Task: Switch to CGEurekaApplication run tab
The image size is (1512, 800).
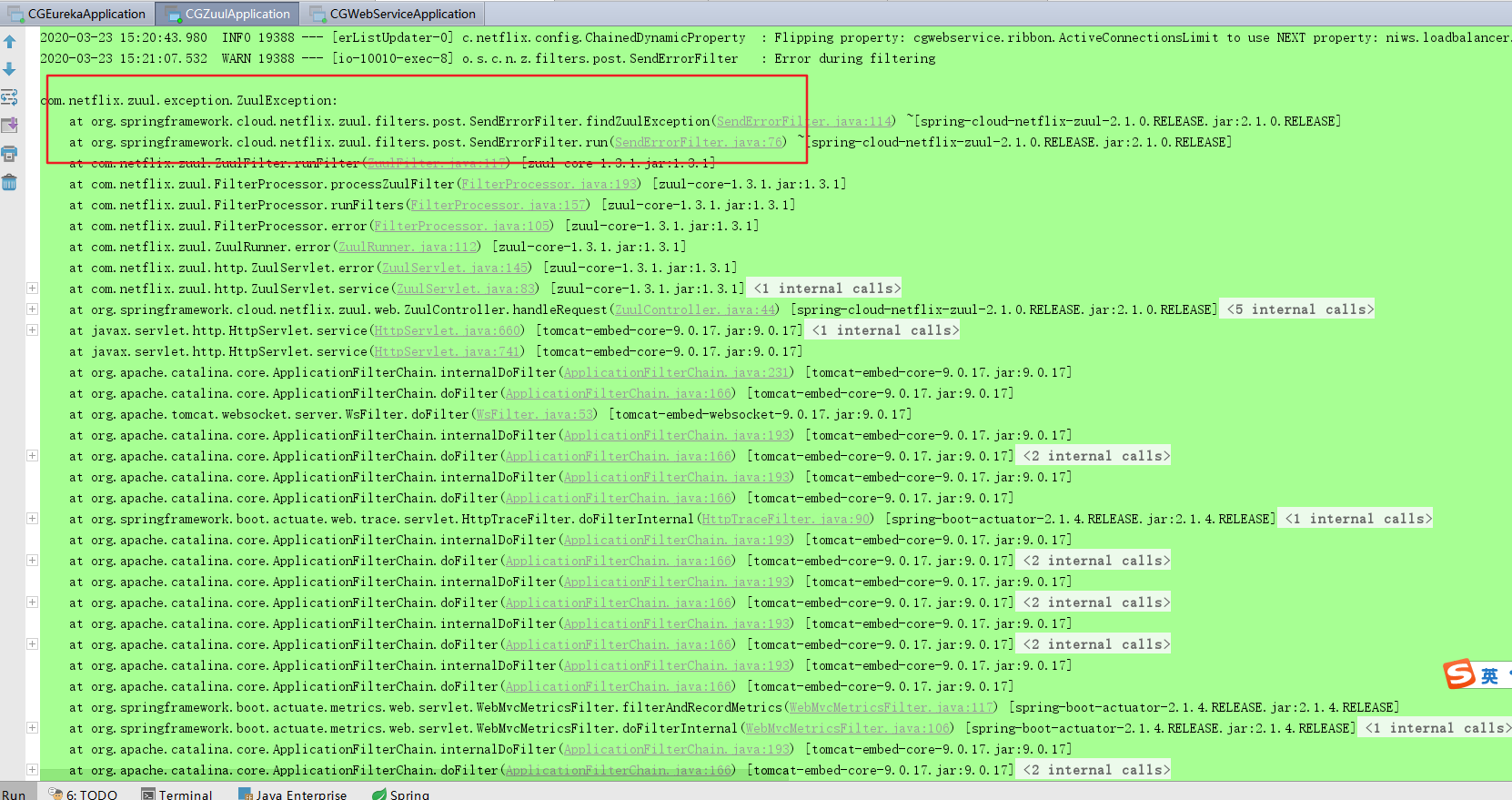Action: (77, 14)
